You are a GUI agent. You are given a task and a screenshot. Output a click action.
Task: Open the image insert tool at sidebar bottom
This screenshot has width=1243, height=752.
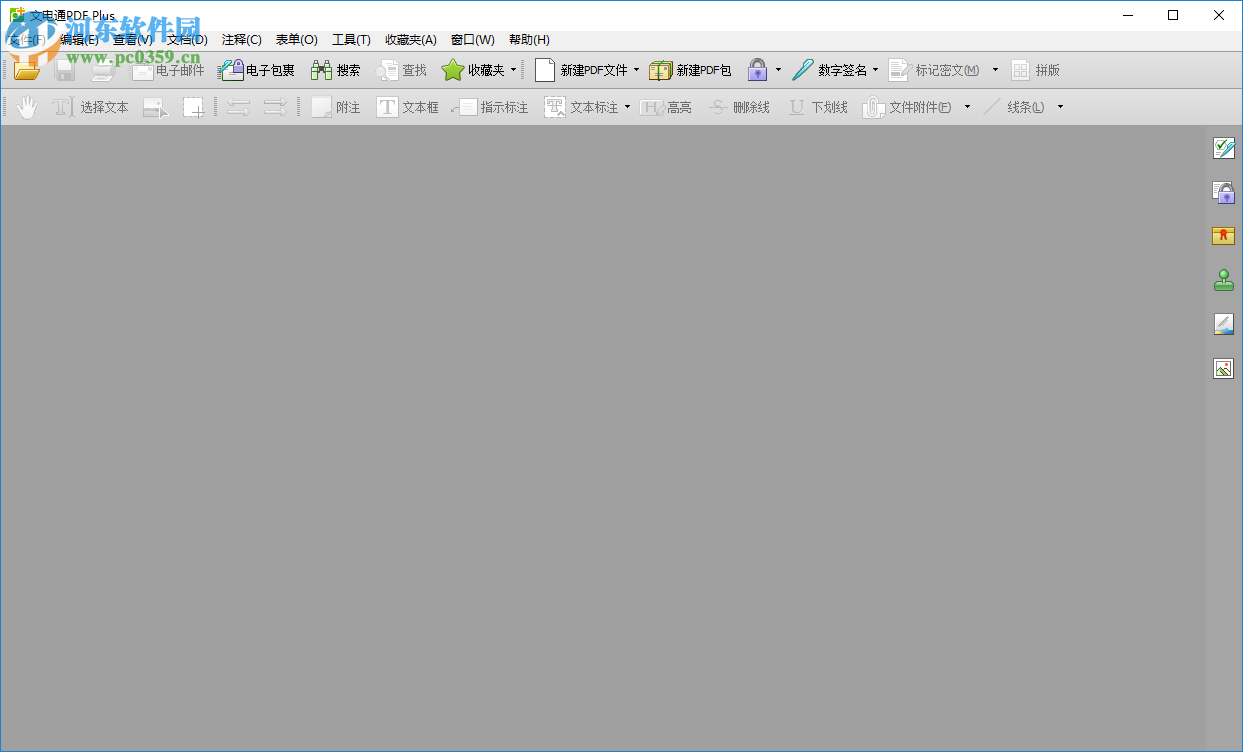tap(1223, 368)
